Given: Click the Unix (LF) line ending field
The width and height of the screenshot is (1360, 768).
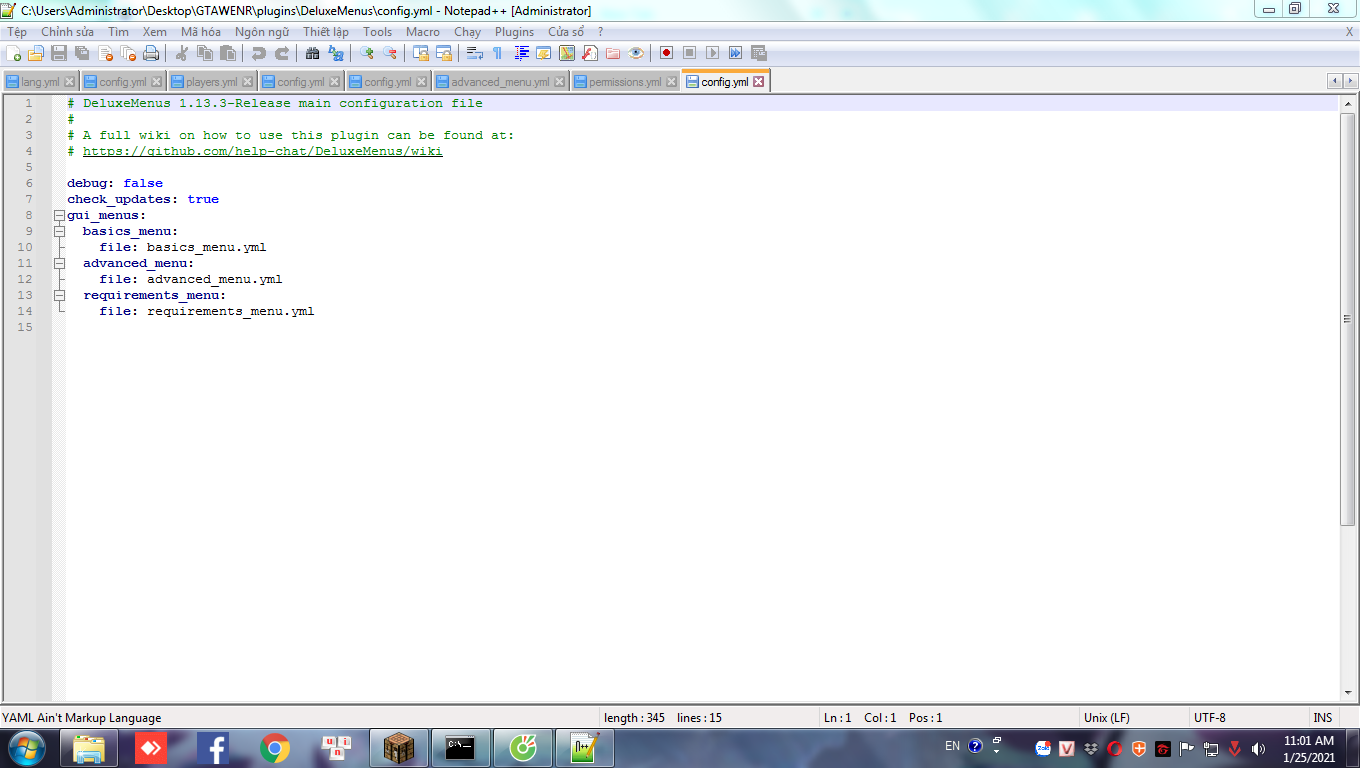Looking at the screenshot, I should click(1134, 717).
